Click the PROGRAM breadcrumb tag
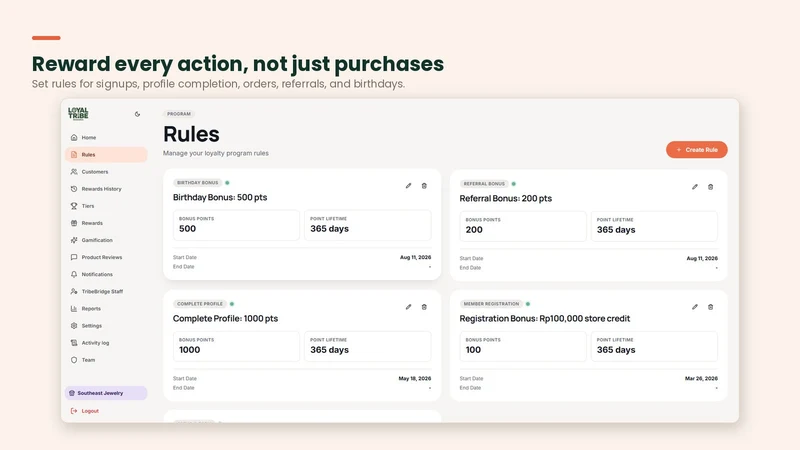This screenshot has height=450, width=800. pyautogui.click(x=179, y=114)
